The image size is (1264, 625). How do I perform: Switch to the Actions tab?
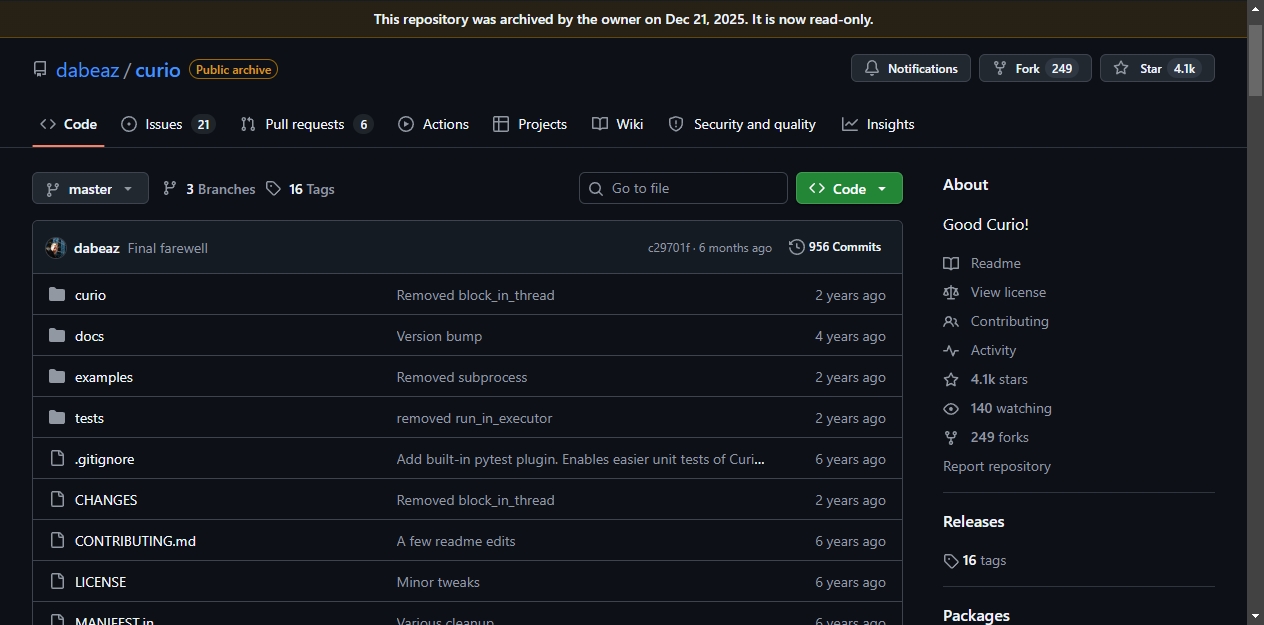coord(433,124)
